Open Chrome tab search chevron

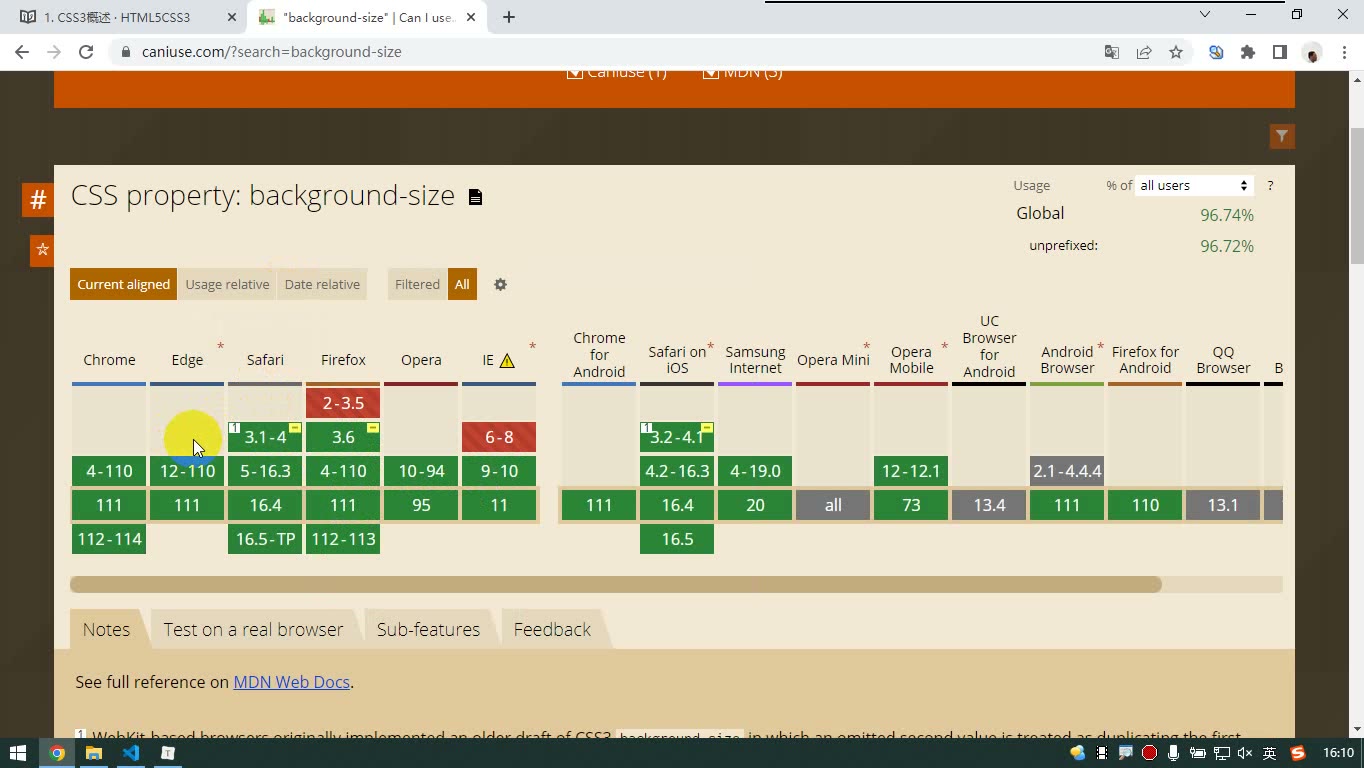pyautogui.click(x=1205, y=15)
